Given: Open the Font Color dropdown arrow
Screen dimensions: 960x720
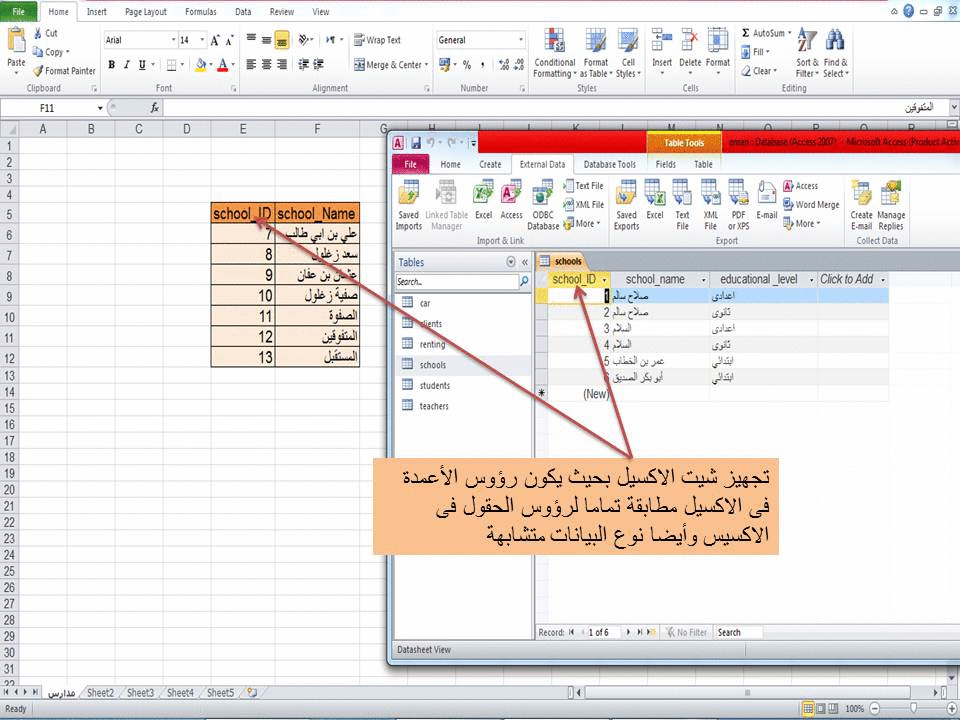Looking at the screenshot, I should [233, 64].
